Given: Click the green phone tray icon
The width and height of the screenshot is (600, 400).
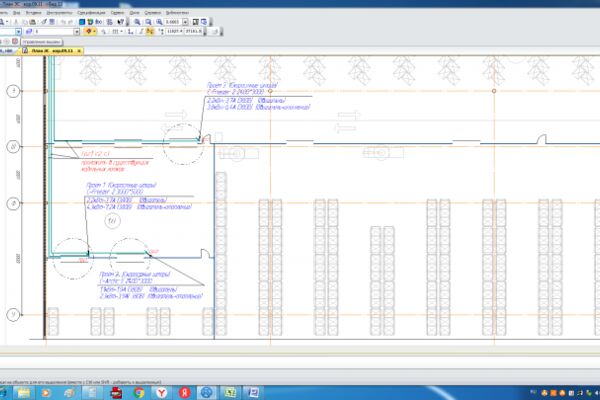Looking at the screenshot, I should tap(589, 393).
